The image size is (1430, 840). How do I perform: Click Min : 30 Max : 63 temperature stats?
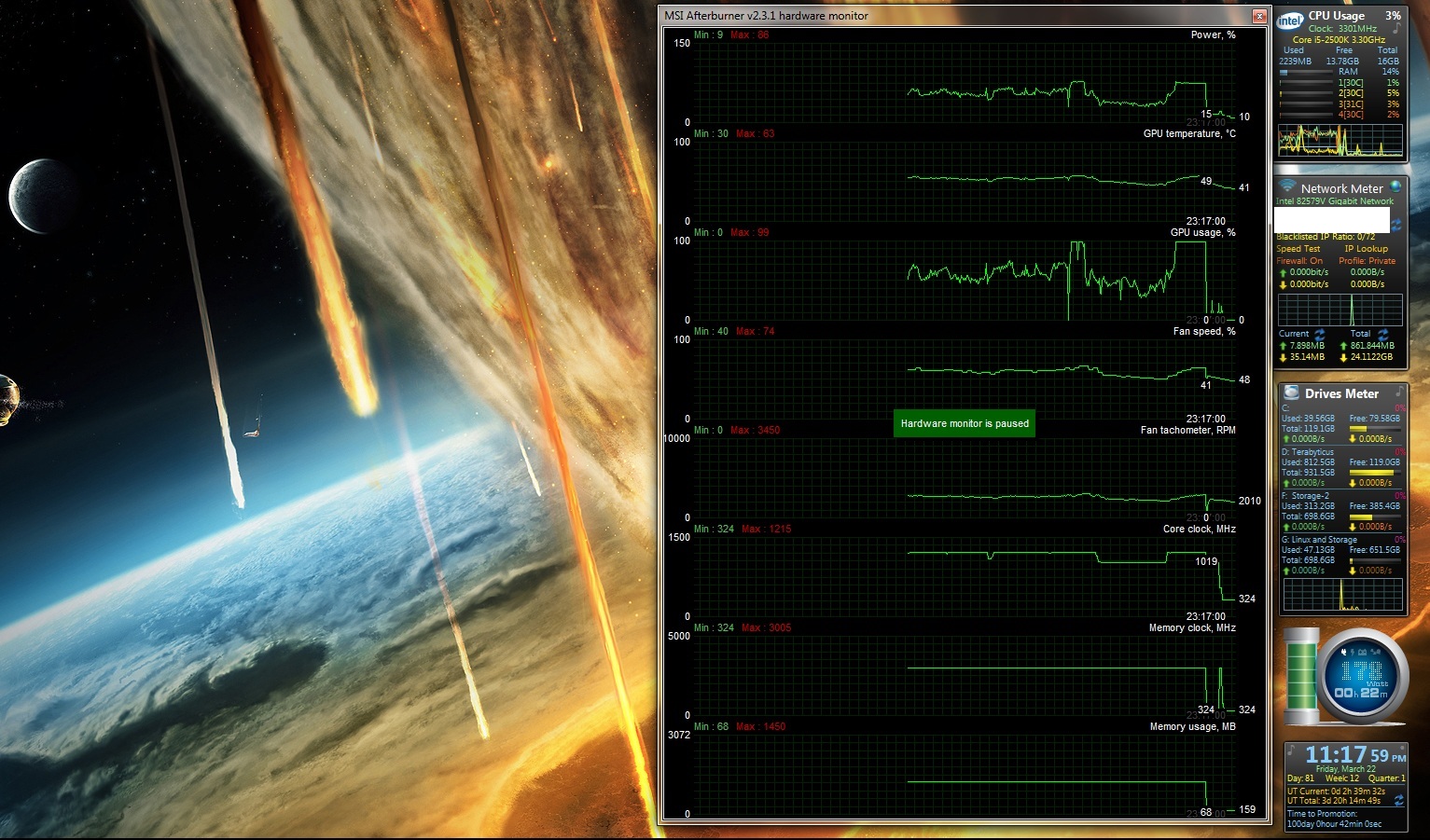pyautogui.click(x=734, y=134)
